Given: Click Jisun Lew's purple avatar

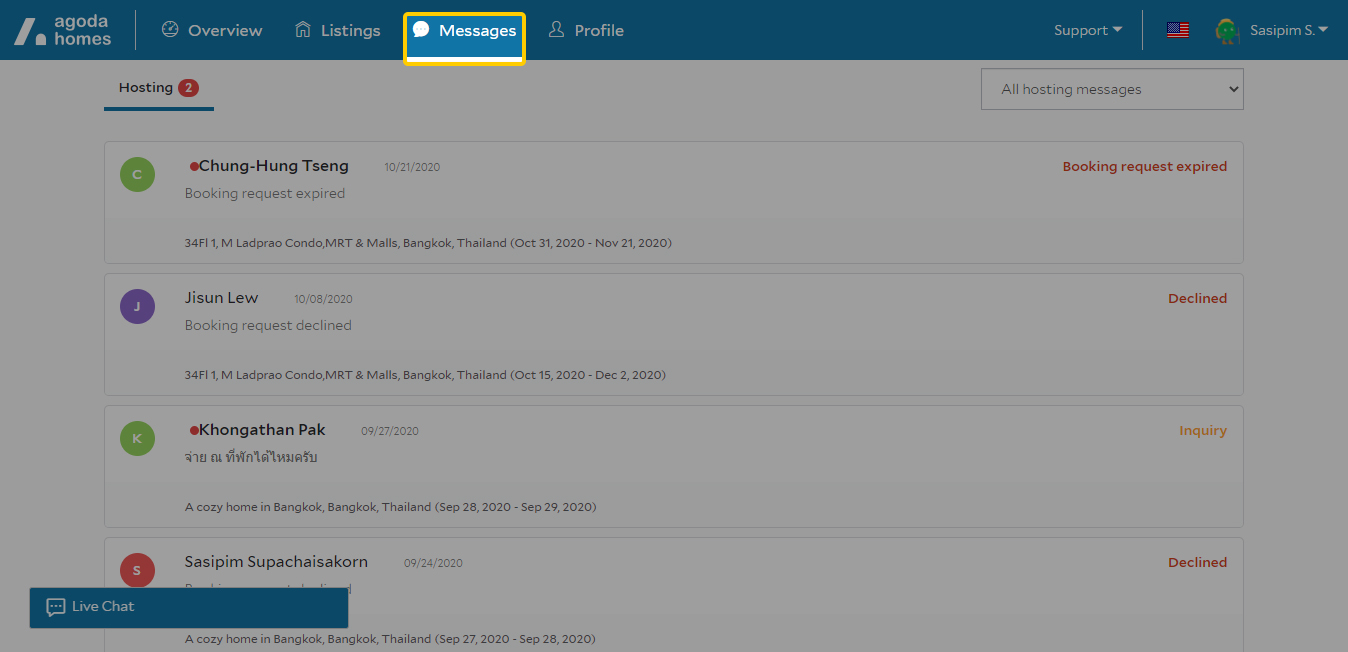Looking at the screenshot, I should tap(137, 307).
